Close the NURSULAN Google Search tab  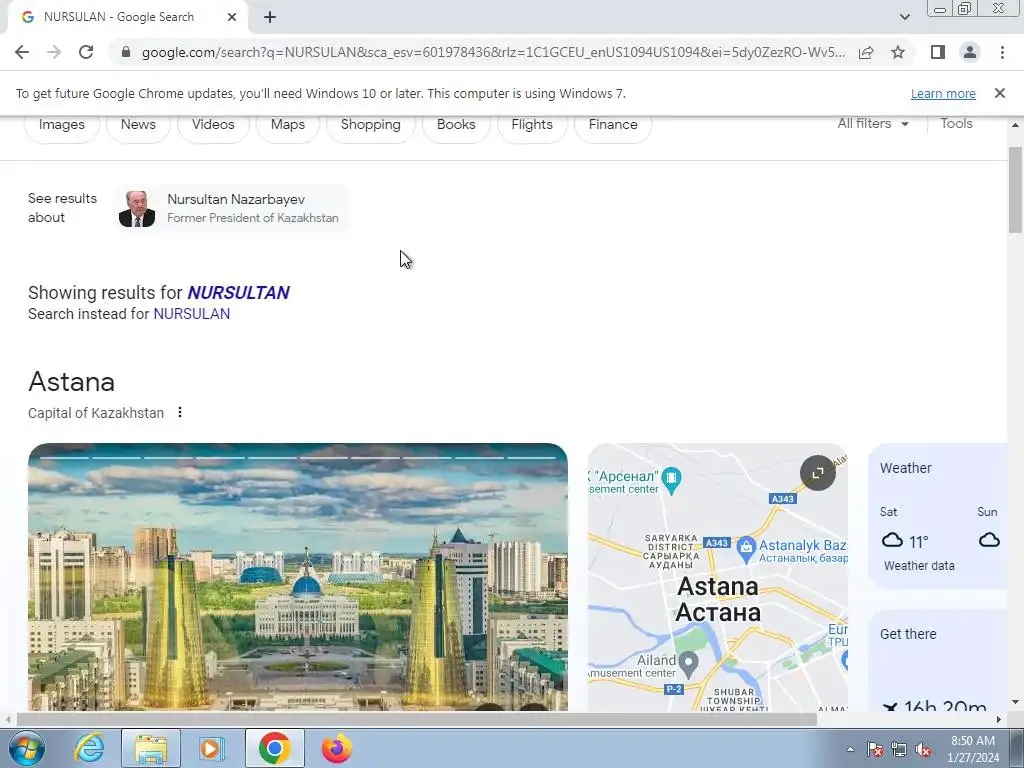click(232, 17)
